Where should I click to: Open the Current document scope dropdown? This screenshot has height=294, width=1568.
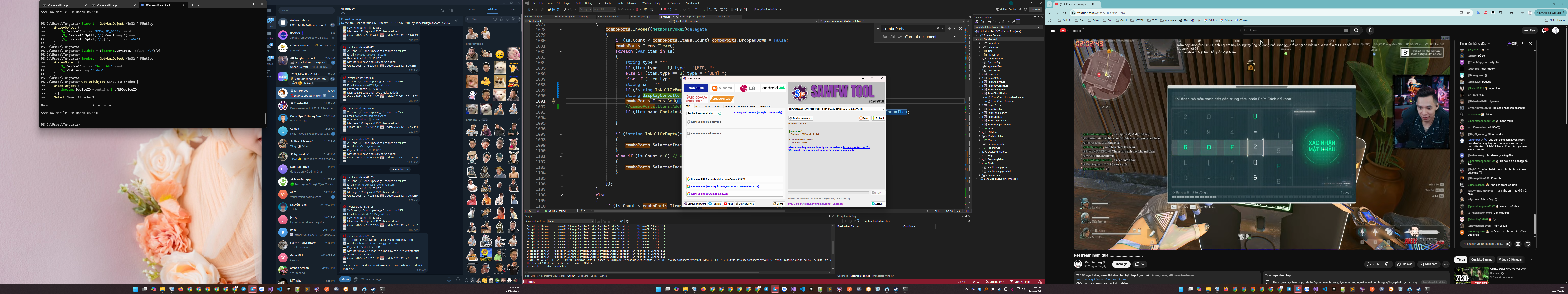[x=931, y=37]
